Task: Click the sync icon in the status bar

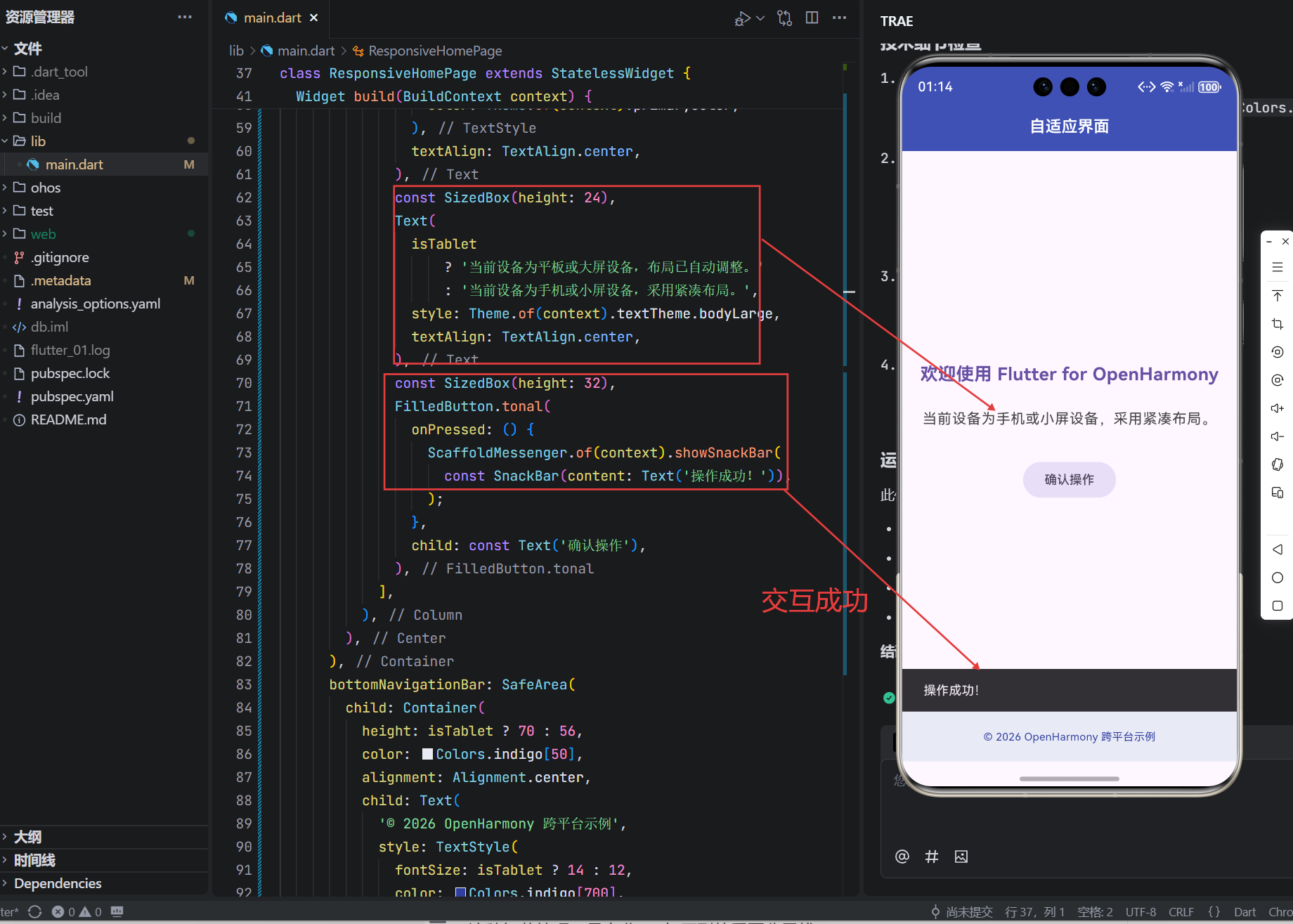Action: coord(34,911)
